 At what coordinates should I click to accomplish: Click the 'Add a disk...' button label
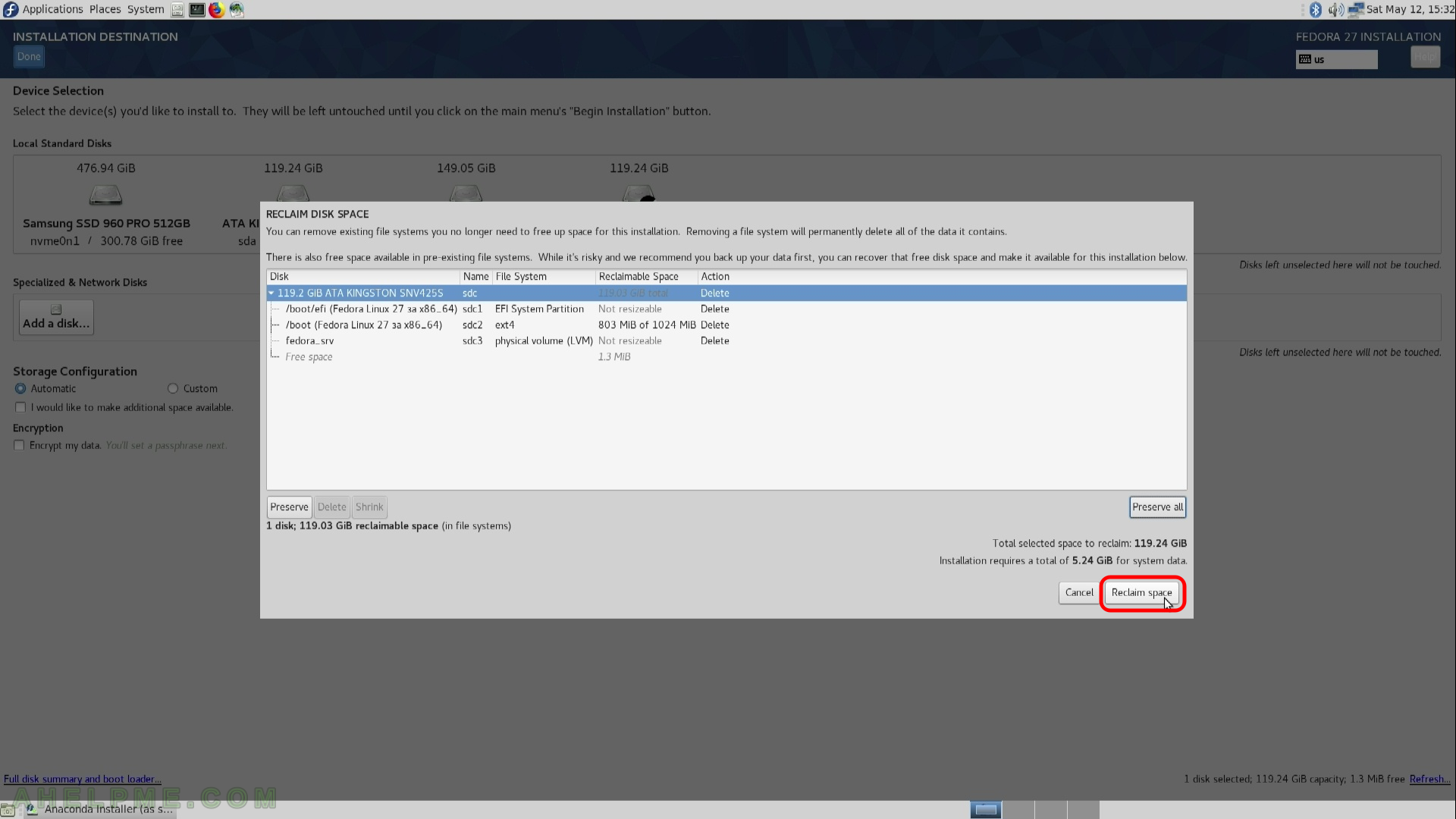[56, 323]
